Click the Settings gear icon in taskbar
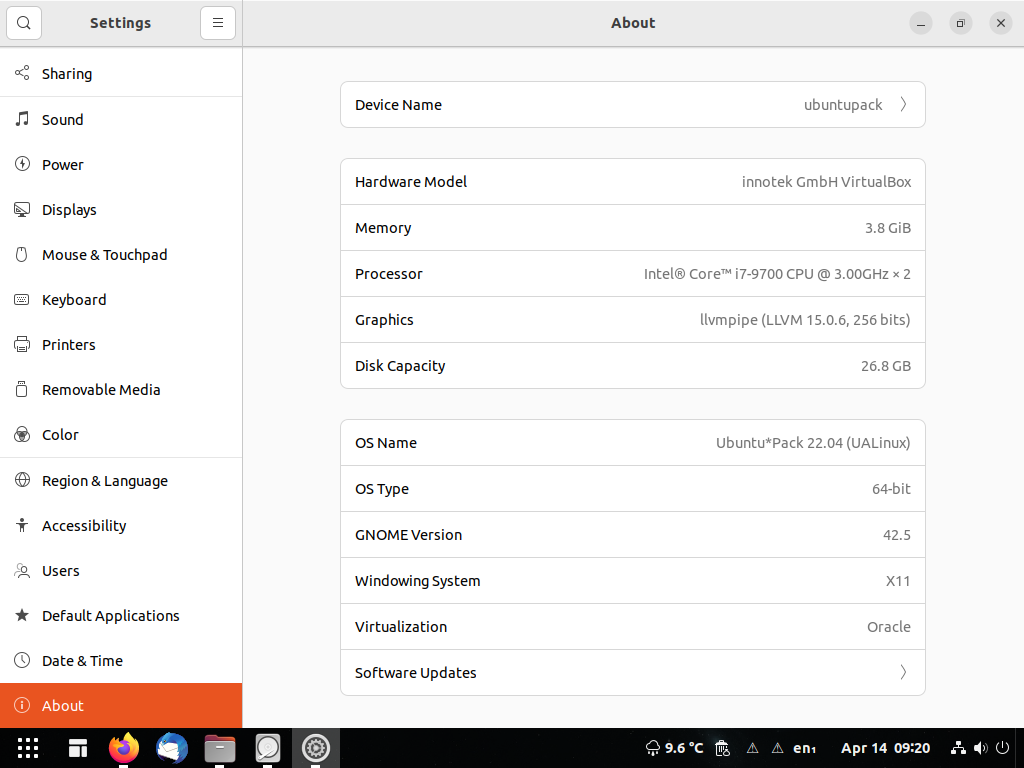The image size is (1024, 768). coord(315,748)
